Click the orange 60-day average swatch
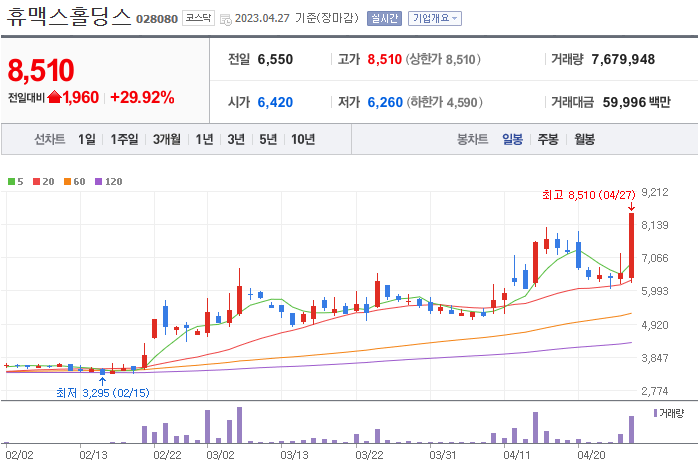 [68, 182]
